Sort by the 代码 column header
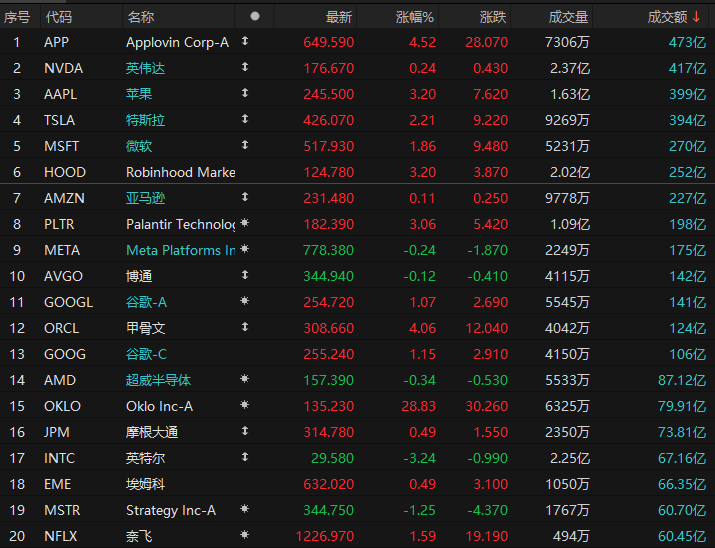 click(x=59, y=17)
